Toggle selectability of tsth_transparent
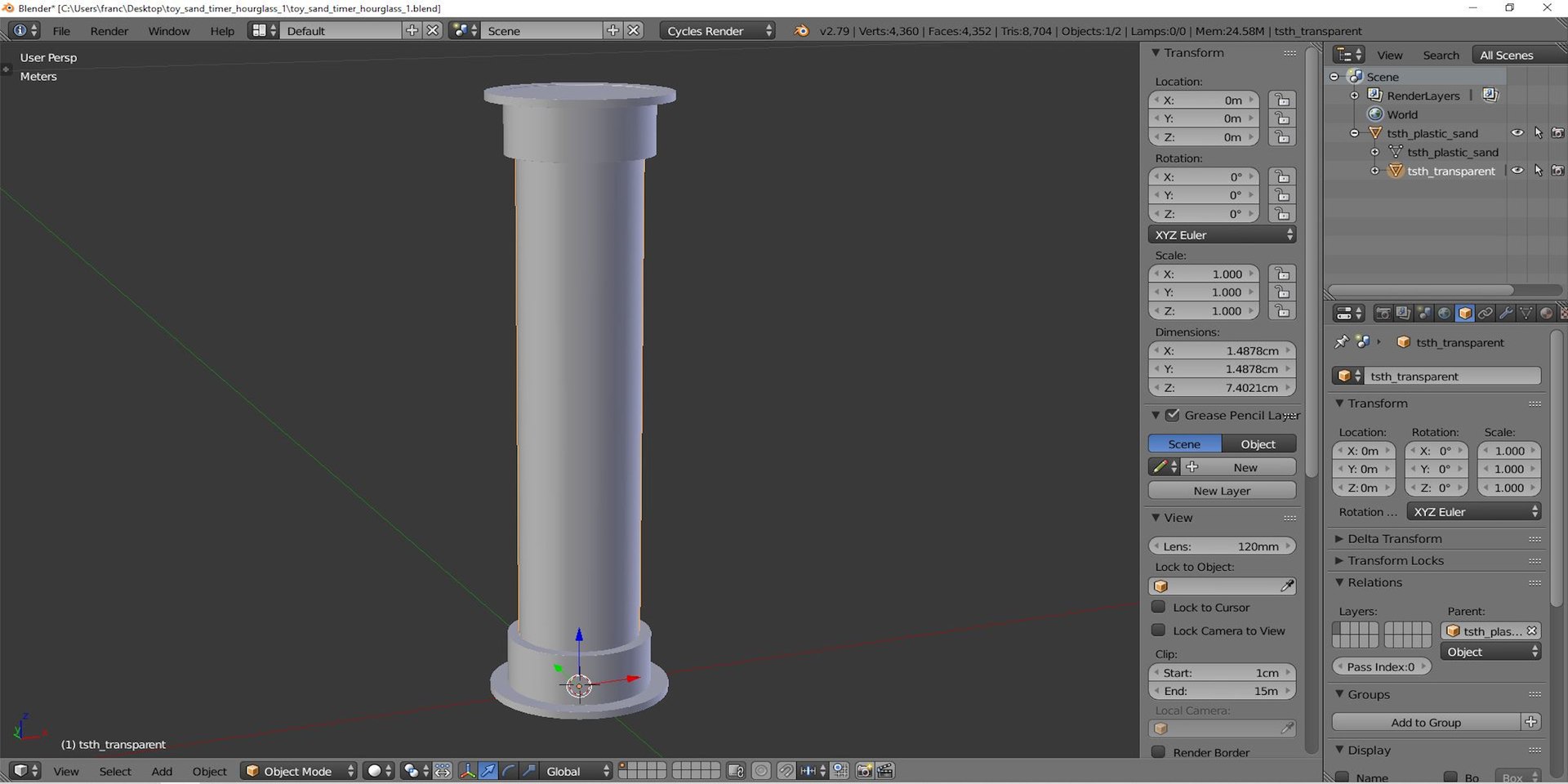The height and width of the screenshot is (784, 1568). click(x=1539, y=171)
